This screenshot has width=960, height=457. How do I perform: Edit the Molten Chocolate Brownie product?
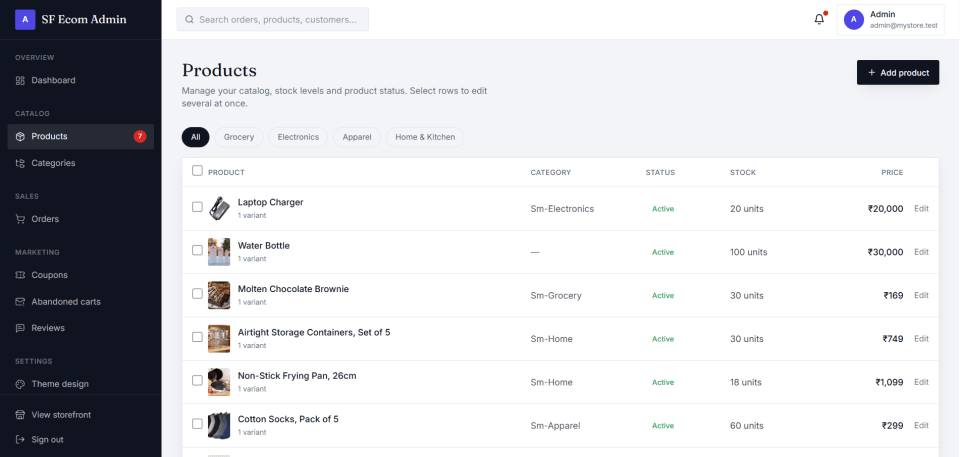click(x=921, y=295)
